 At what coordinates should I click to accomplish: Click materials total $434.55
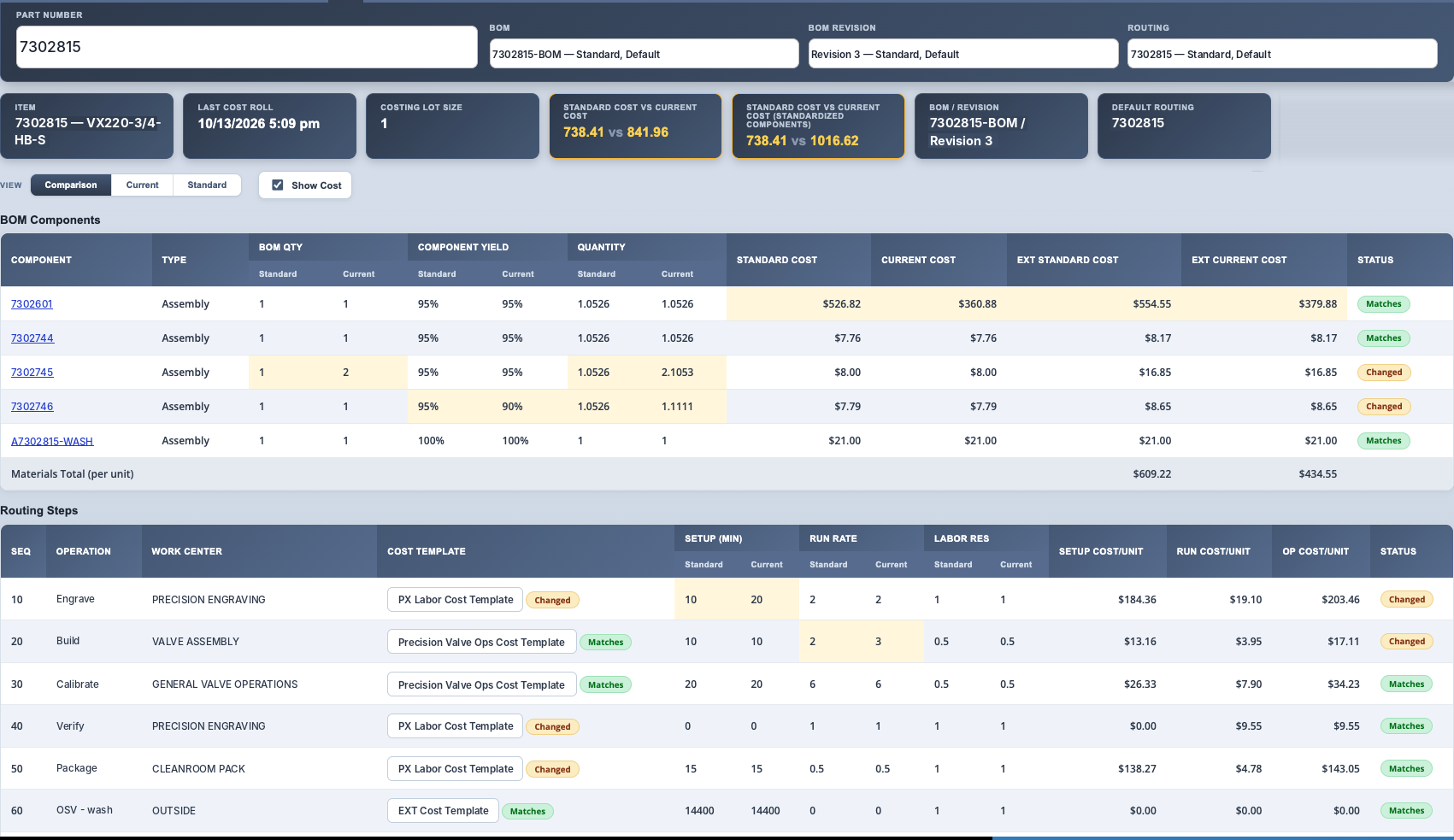[1317, 474]
